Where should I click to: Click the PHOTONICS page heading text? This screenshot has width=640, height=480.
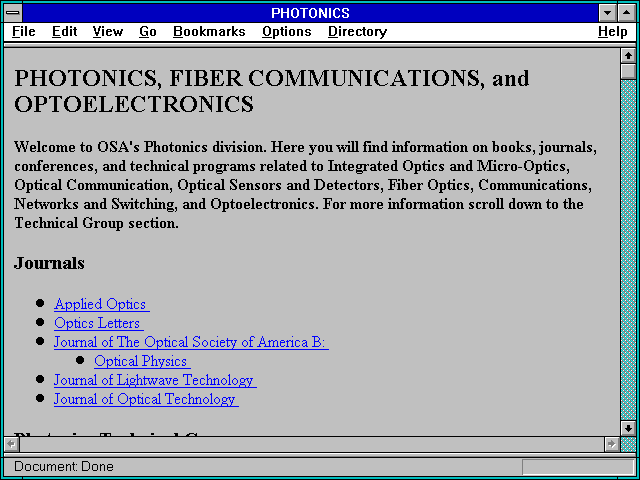(271, 91)
